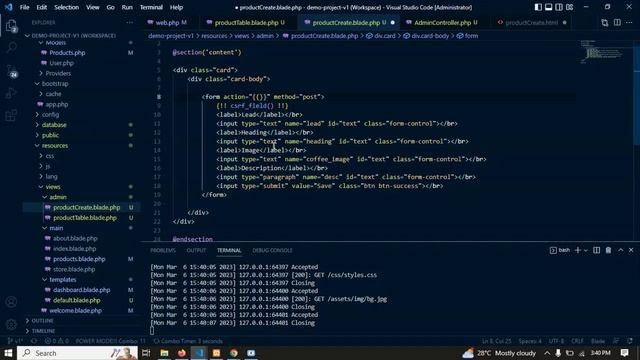This screenshot has width=640, height=360.
Task: Split the terminal pane
Action: [596, 250]
